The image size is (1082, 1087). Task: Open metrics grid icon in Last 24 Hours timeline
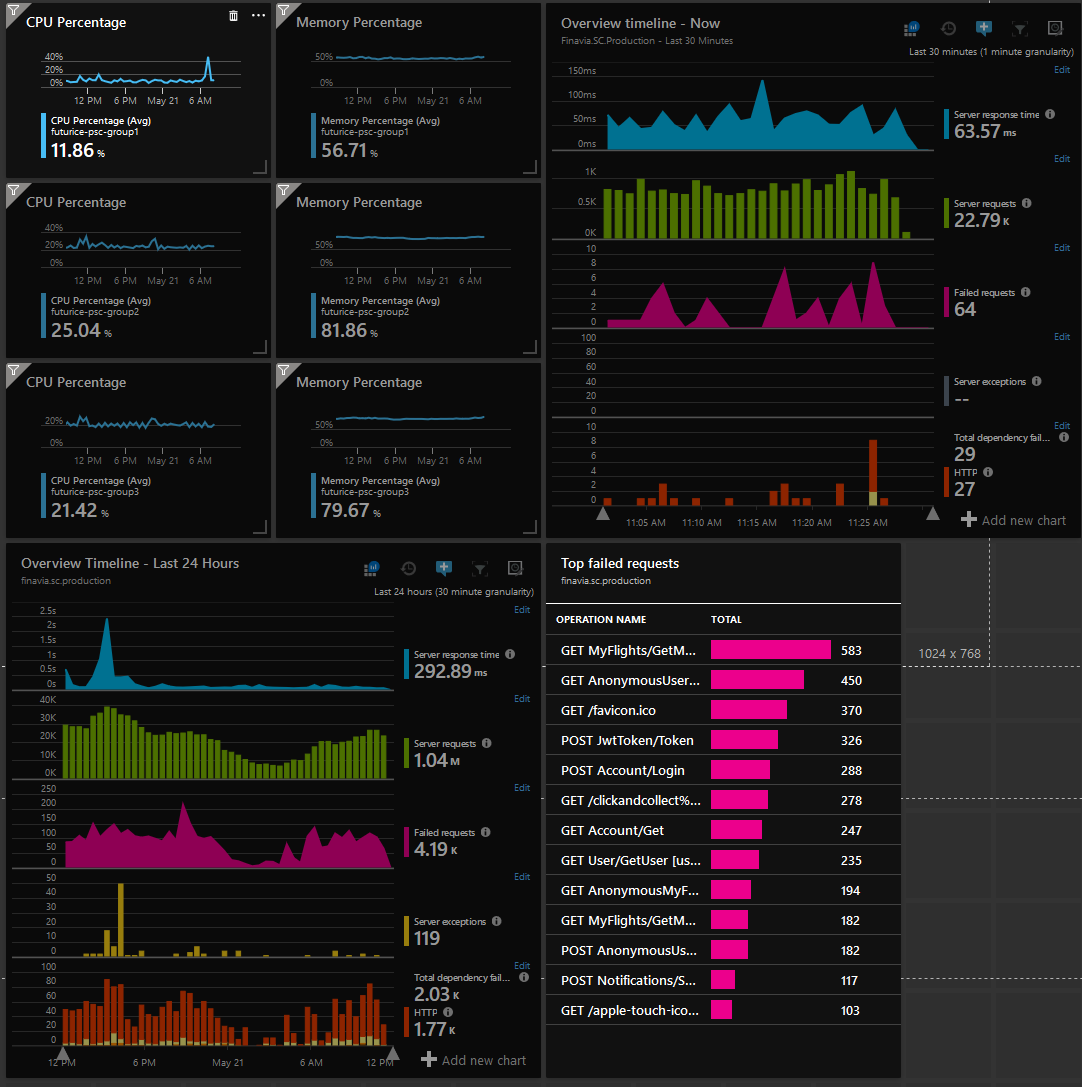(x=372, y=568)
